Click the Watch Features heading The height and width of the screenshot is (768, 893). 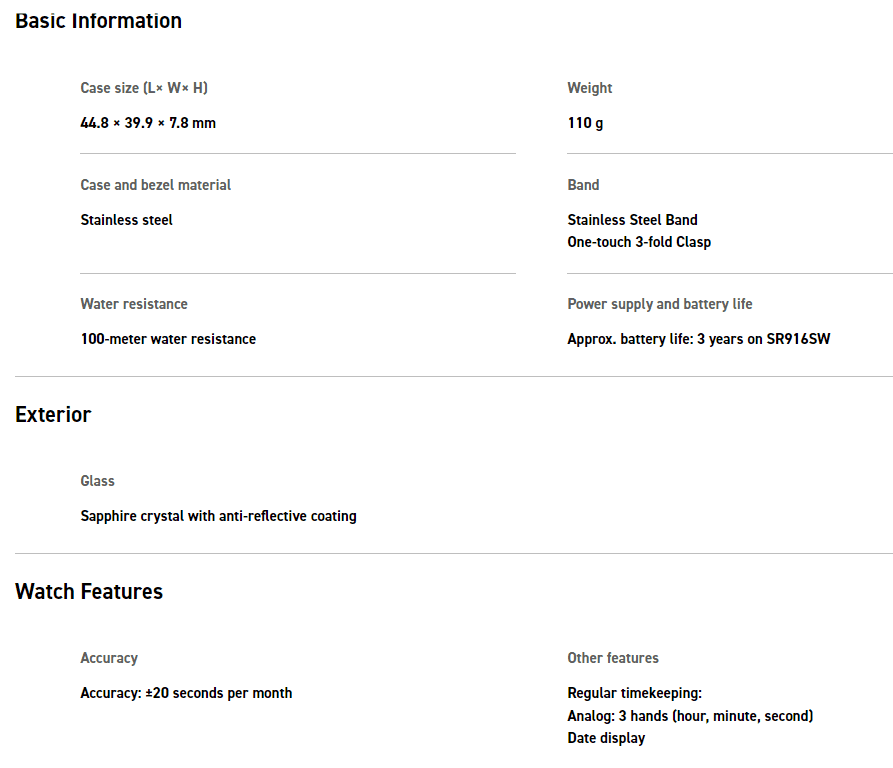(x=89, y=592)
